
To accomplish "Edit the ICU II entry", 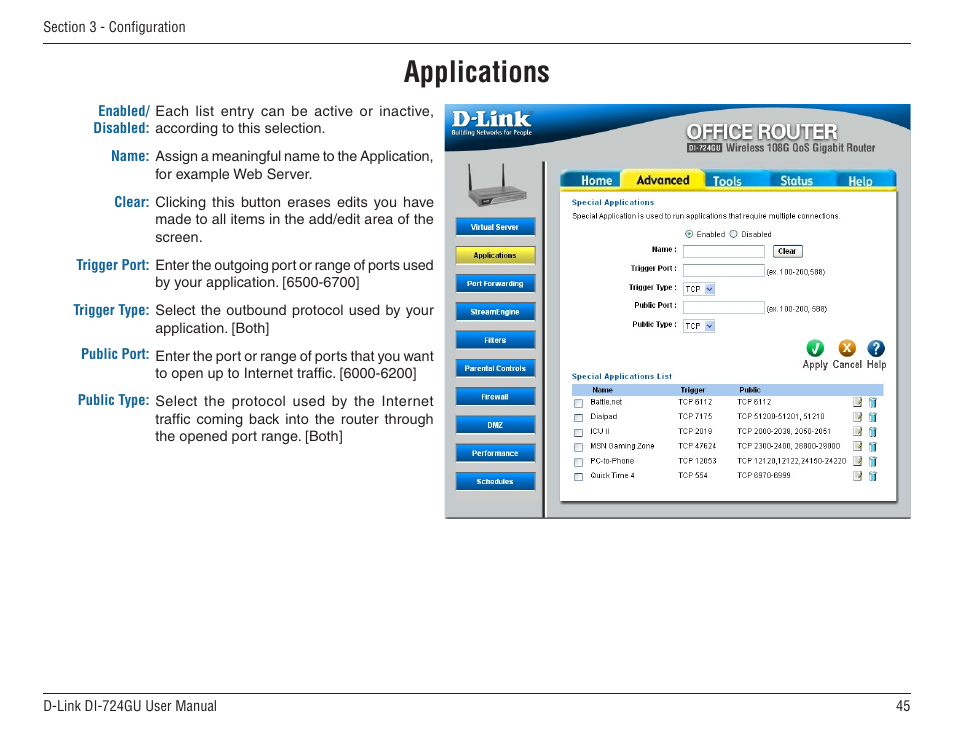I will (x=857, y=431).
